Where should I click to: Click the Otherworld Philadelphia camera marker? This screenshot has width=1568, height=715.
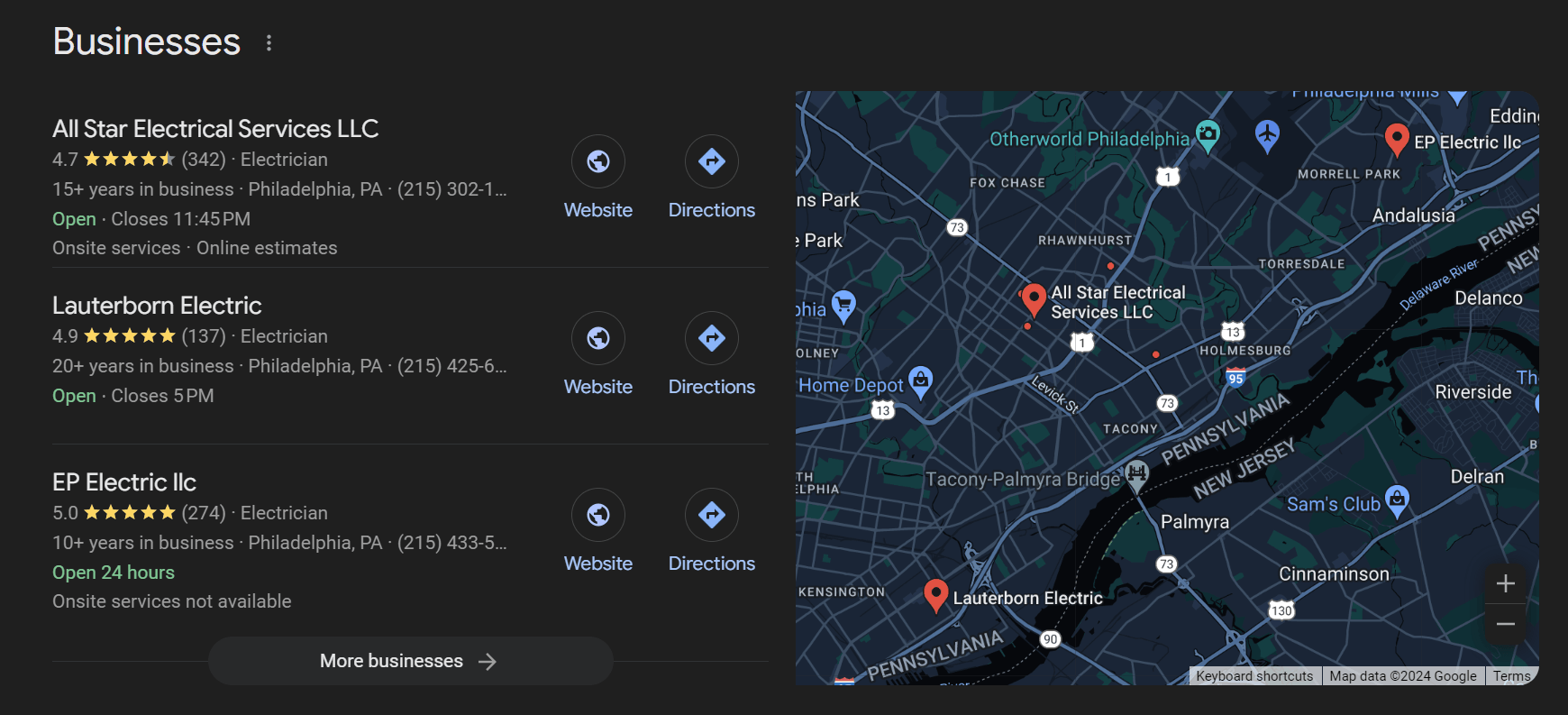(1208, 136)
